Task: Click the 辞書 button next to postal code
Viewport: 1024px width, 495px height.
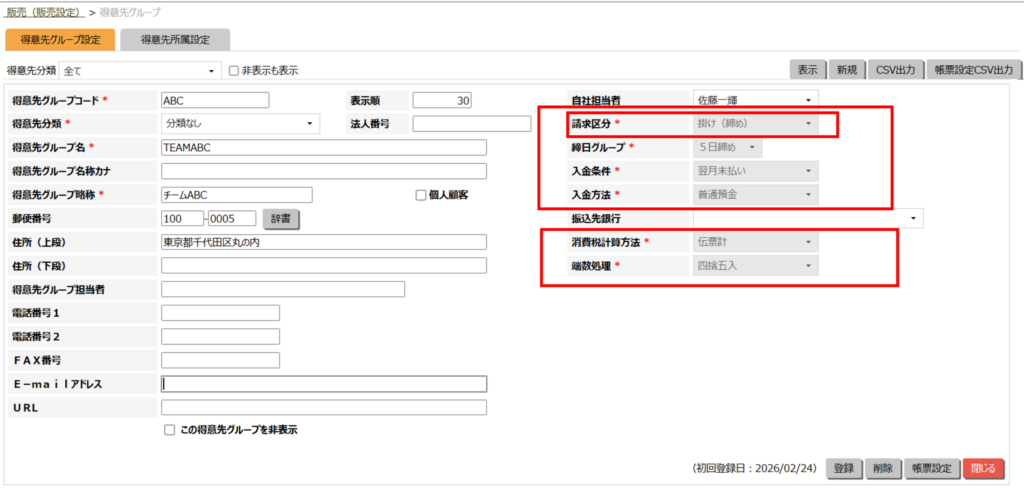Action: click(x=280, y=218)
